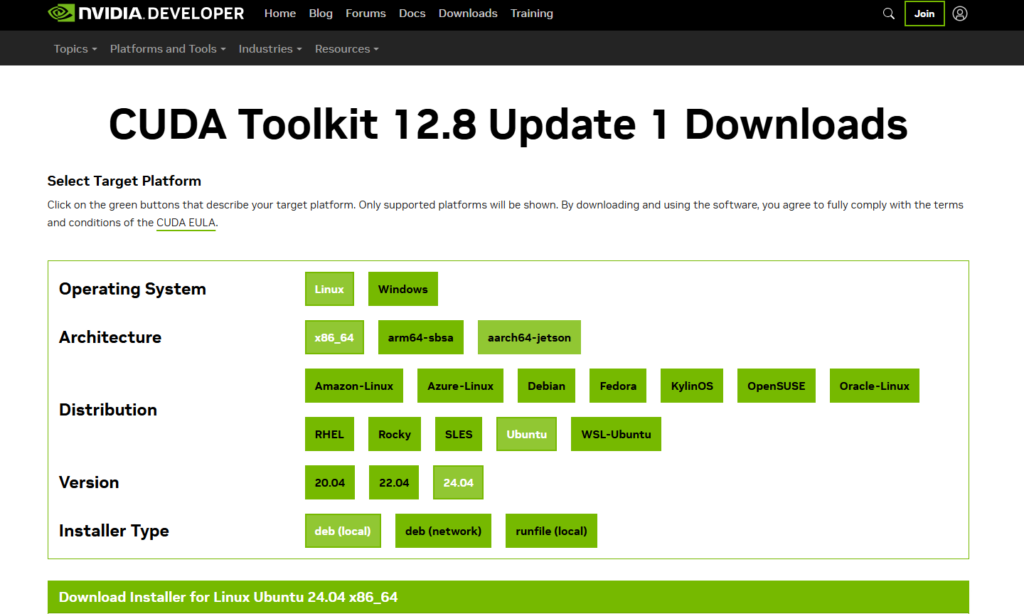This screenshot has height=614, width=1024.
Task: Click the Distribution label
Action: click(108, 410)
